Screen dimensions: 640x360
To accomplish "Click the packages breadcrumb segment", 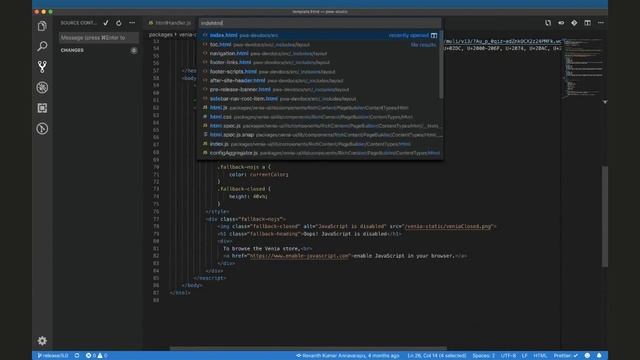I will pos(160,35).
